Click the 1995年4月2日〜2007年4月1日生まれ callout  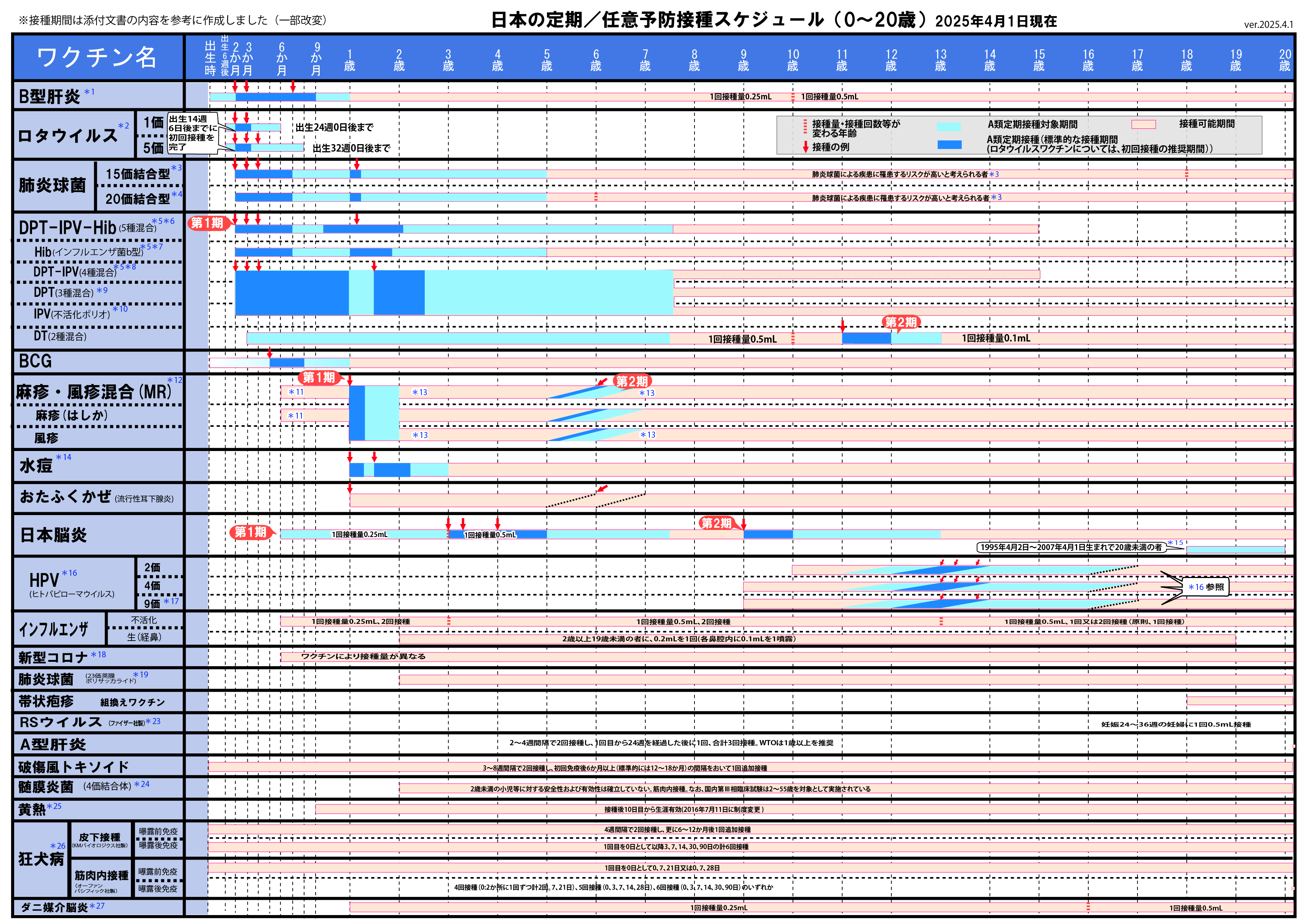click(x=1071, y=547)
